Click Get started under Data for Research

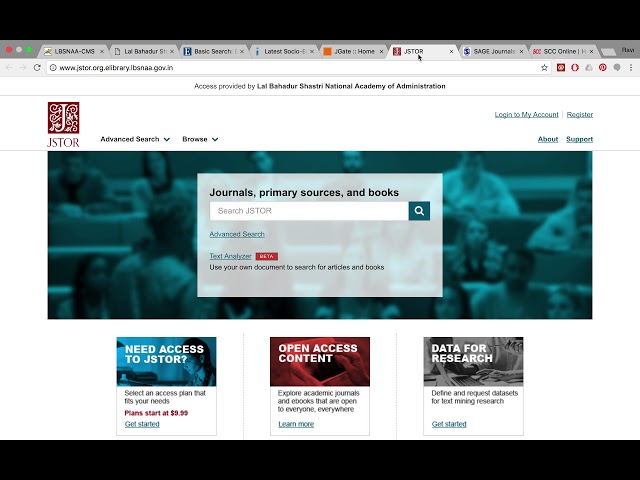(449, 424)
